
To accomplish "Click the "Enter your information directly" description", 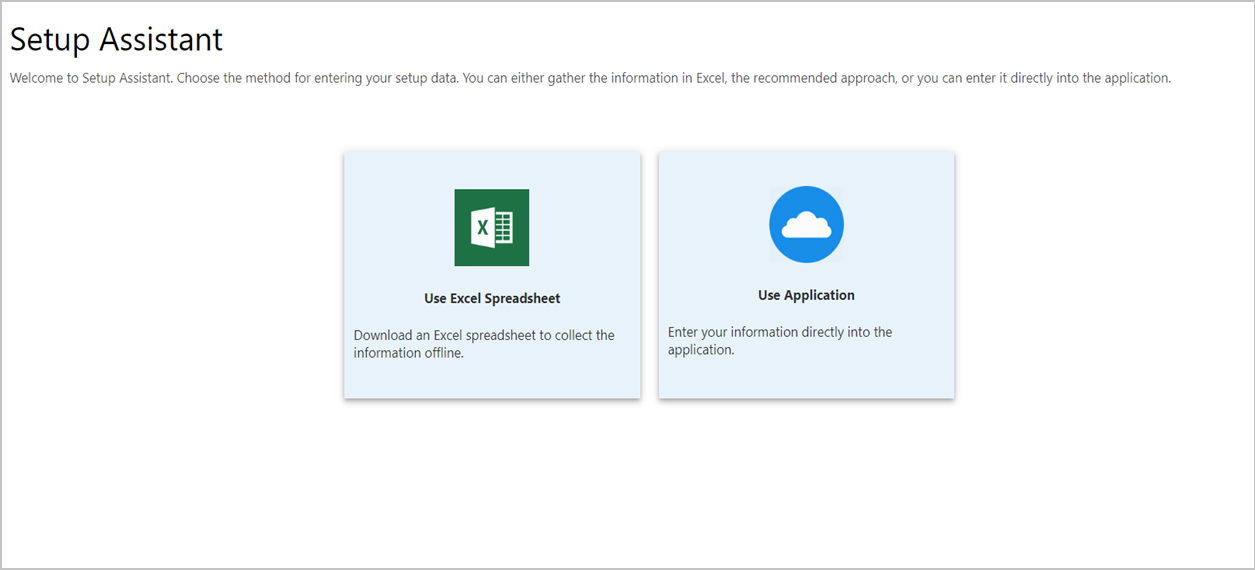I will pos(780,332).
